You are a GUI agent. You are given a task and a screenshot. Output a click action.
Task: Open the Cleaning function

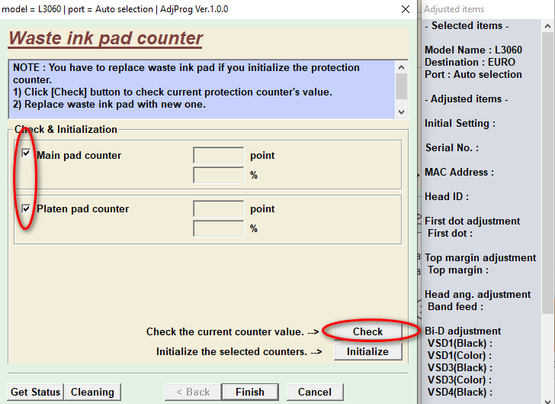pos(92,392)
